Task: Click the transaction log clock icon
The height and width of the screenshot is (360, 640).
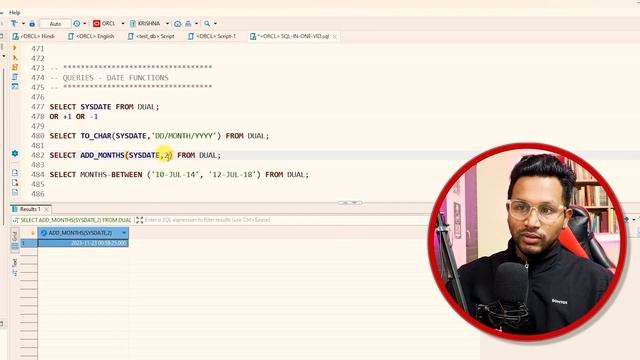Action: [x=77, y=24]
